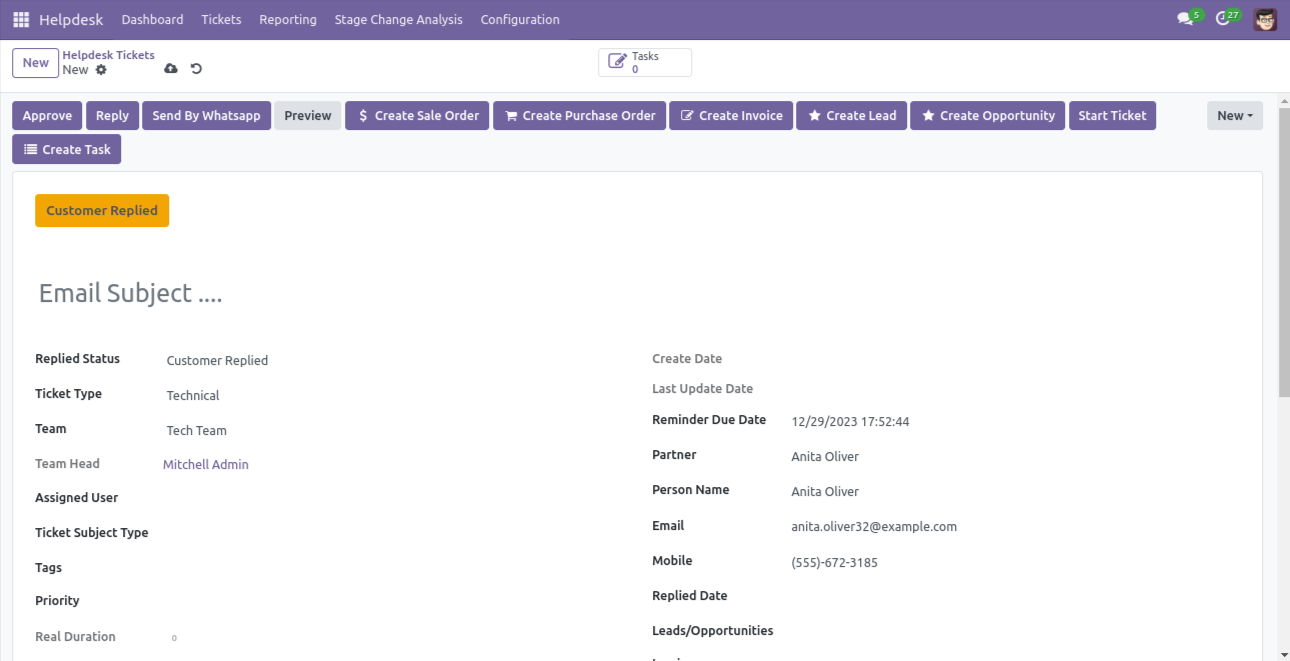Click the gear icon next to New breadcrumb
This screenshot has width=1290, height=661.
(x=101, y=70)
